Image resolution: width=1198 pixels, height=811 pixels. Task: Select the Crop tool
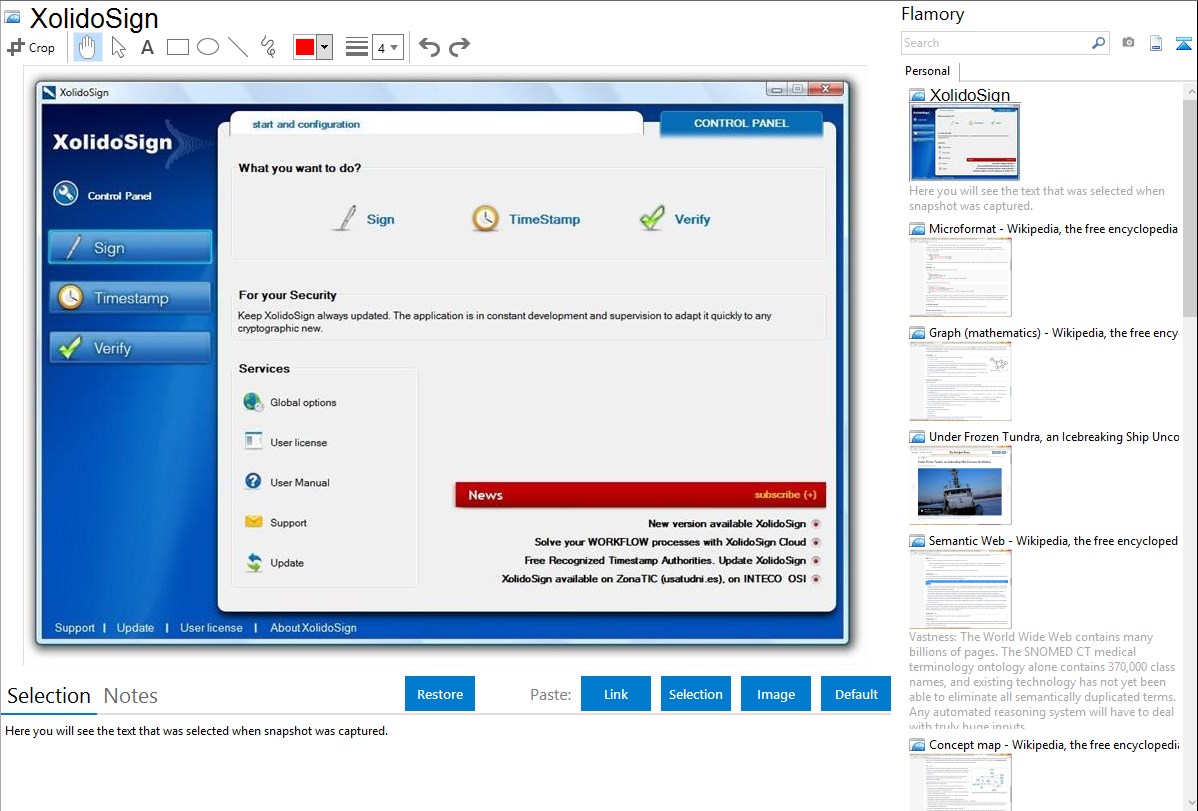click(31, 47)
